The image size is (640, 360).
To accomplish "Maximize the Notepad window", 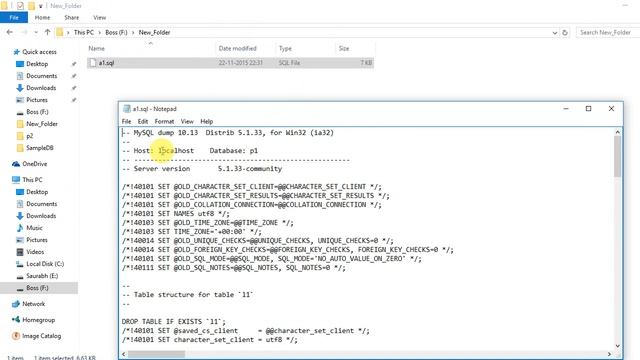I will pos(588,109).
